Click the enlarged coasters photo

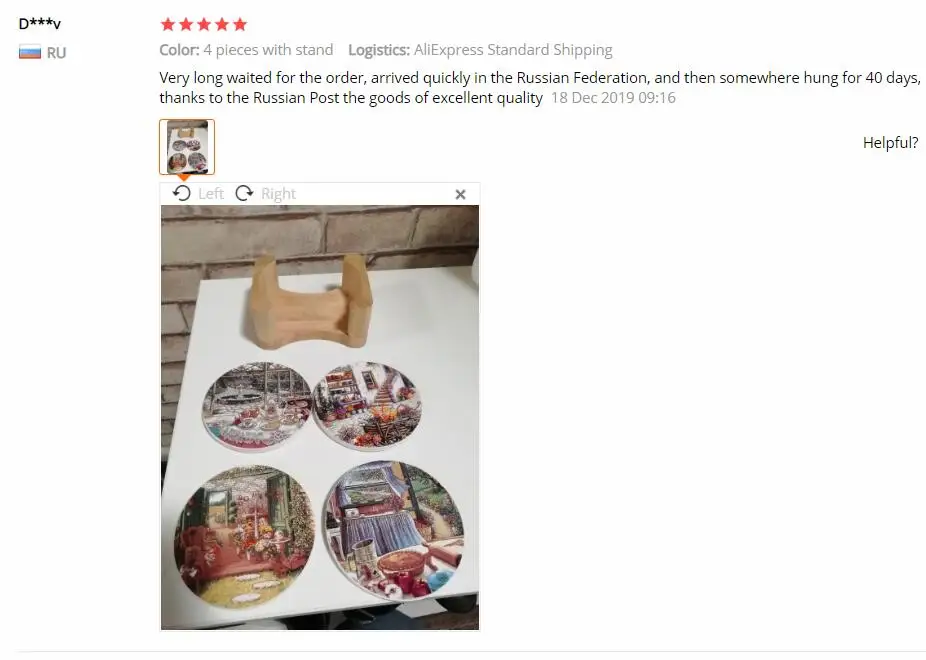pyautogui.click(x=320, y=418)
